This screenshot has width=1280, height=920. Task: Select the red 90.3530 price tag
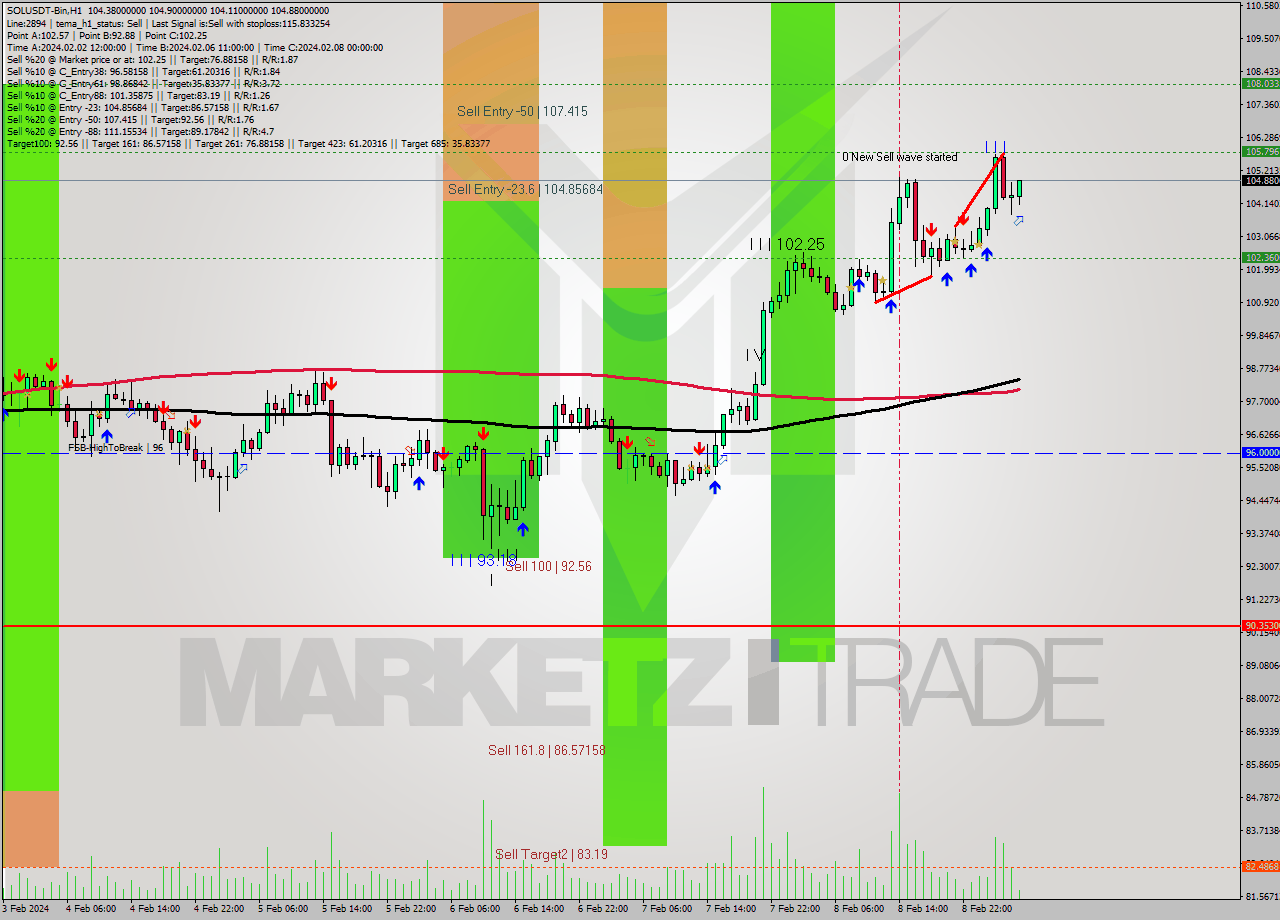1261,625
